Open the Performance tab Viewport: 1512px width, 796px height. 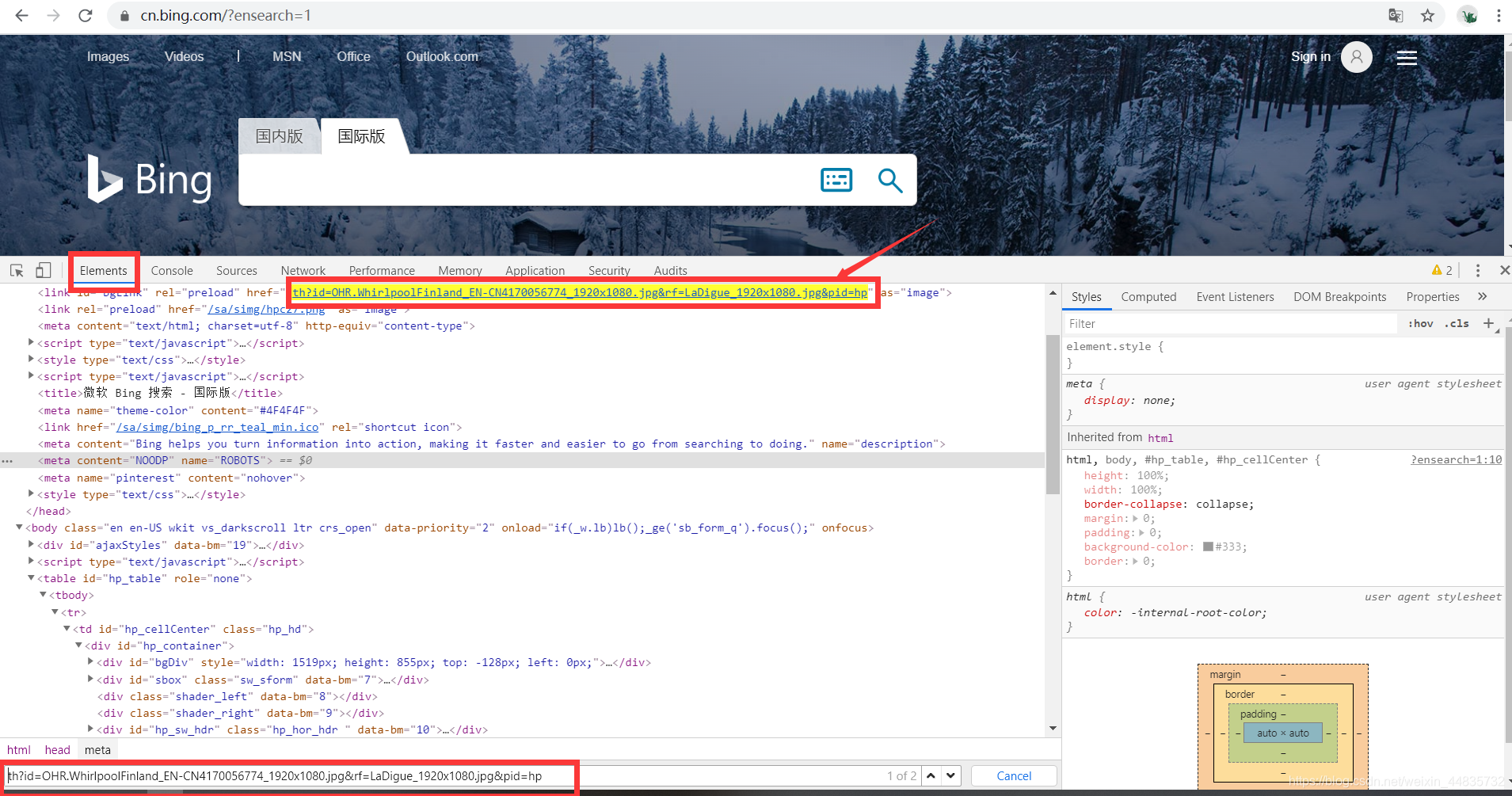coord(382,270)
